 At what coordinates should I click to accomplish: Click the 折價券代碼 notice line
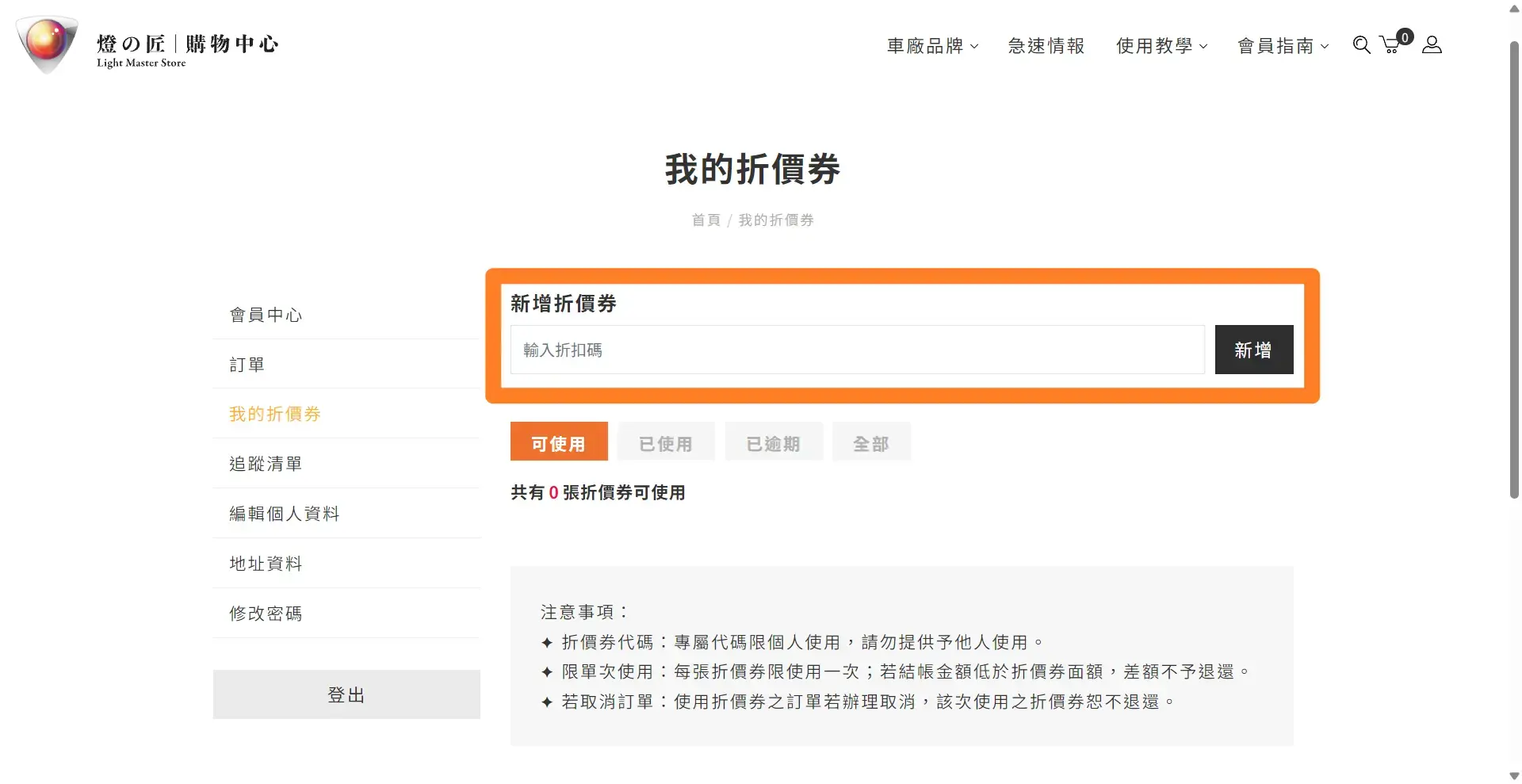pyautogui.click(x=793, y=642)
